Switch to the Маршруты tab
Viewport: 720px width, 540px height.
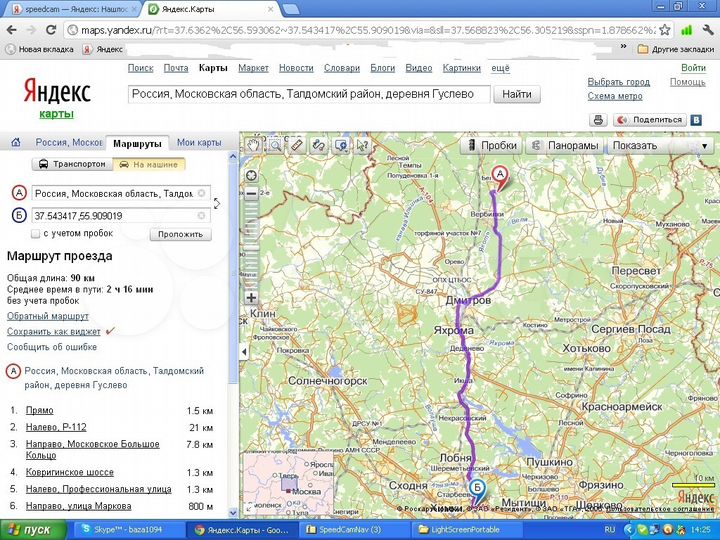point(137,143)
